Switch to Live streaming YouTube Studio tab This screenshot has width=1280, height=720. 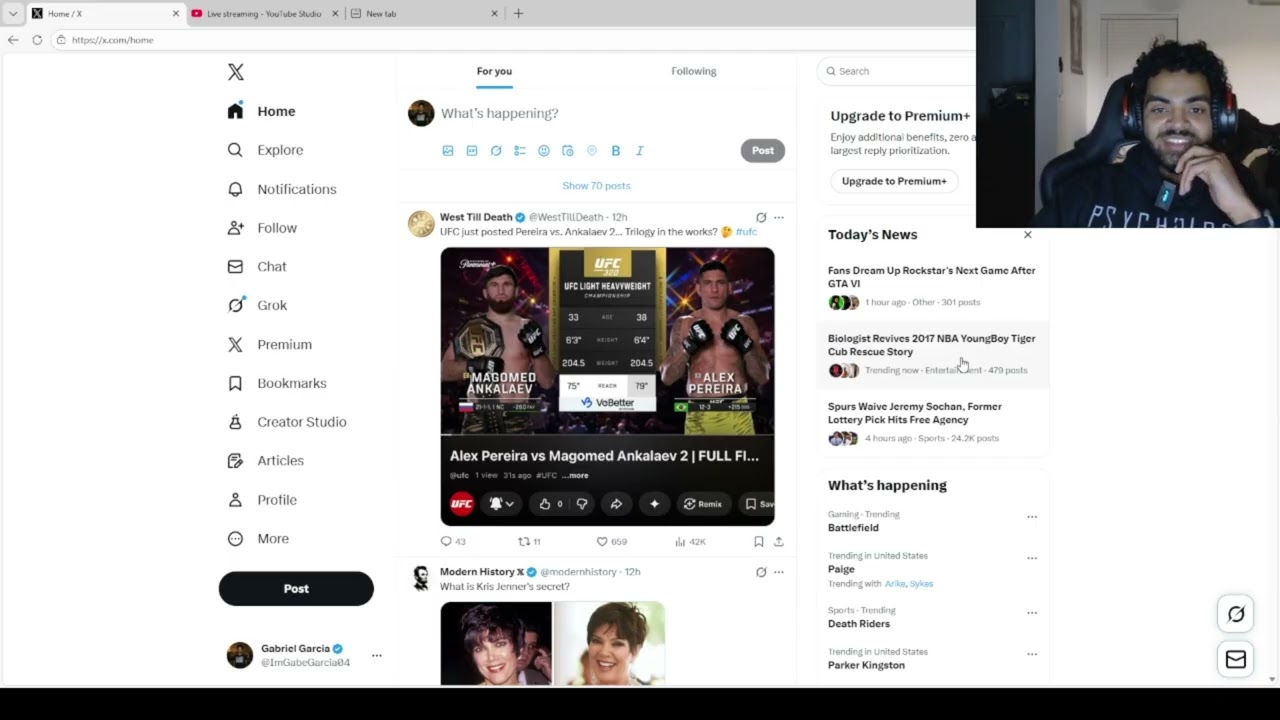tap(264, 14)
